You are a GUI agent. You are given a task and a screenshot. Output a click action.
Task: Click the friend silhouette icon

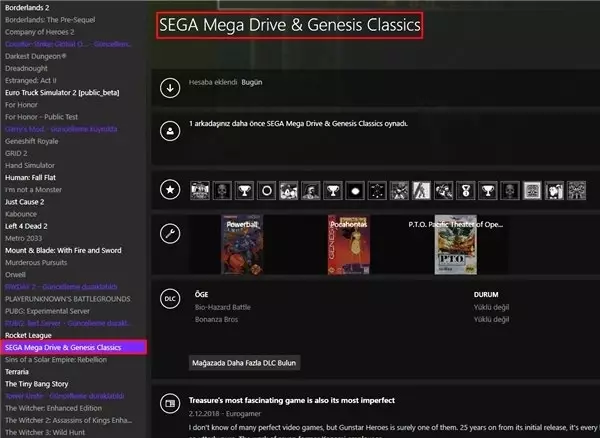click(170, 129)
